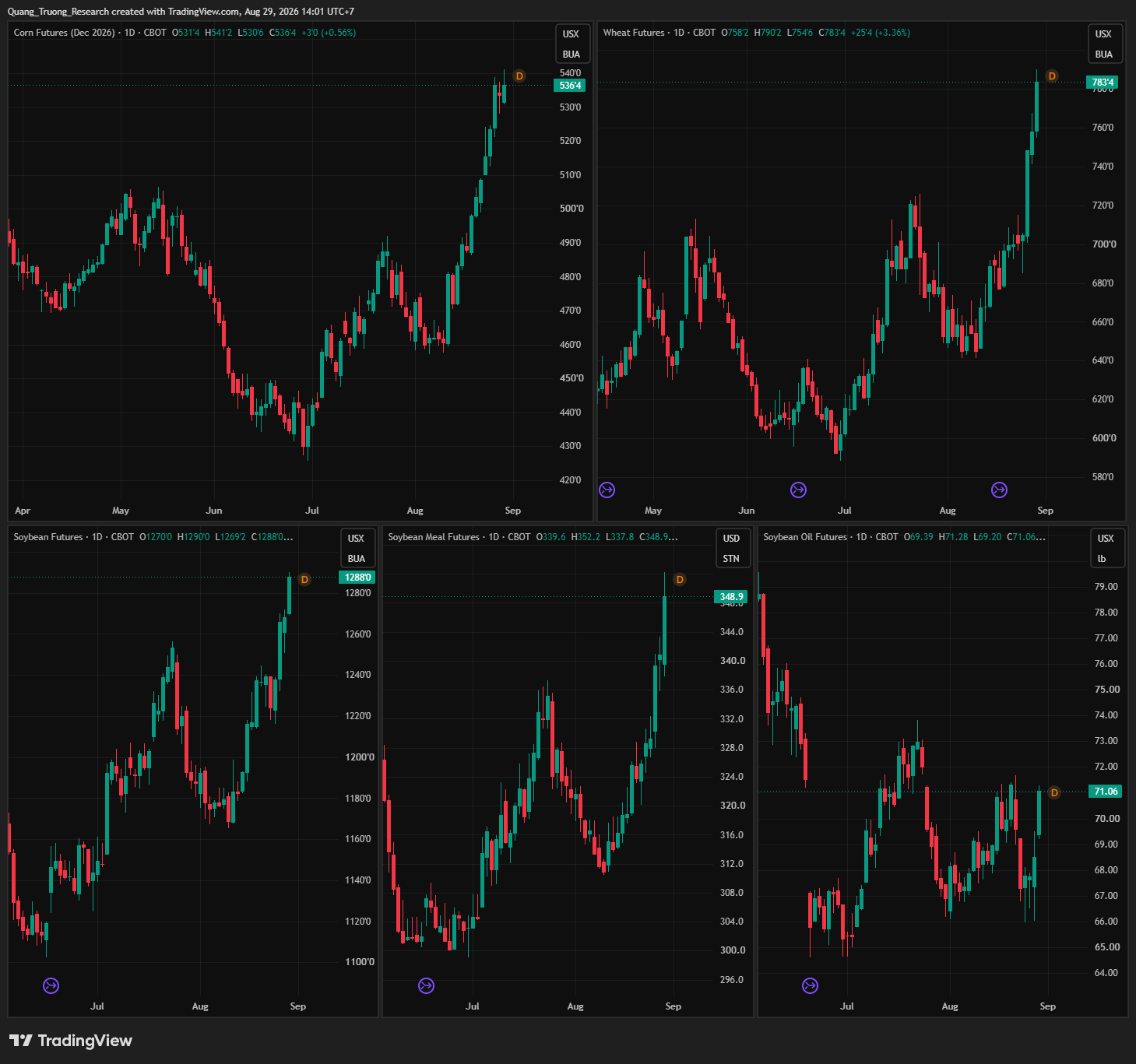Open the purple rollover icon on Soybean Futures chart
1136x1064 pixels.
pyautogui.click(x=51, y=986)
